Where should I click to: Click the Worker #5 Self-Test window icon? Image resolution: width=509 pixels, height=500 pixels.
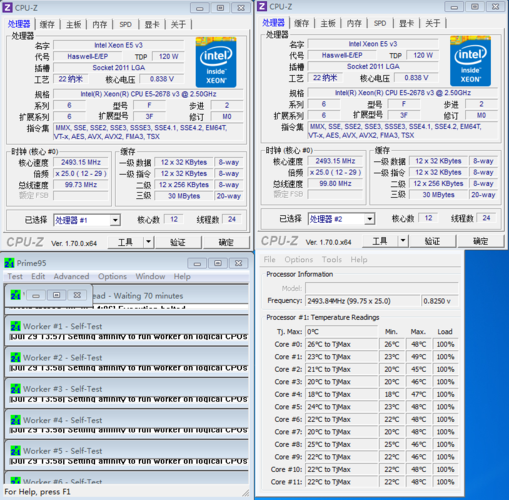15,451
